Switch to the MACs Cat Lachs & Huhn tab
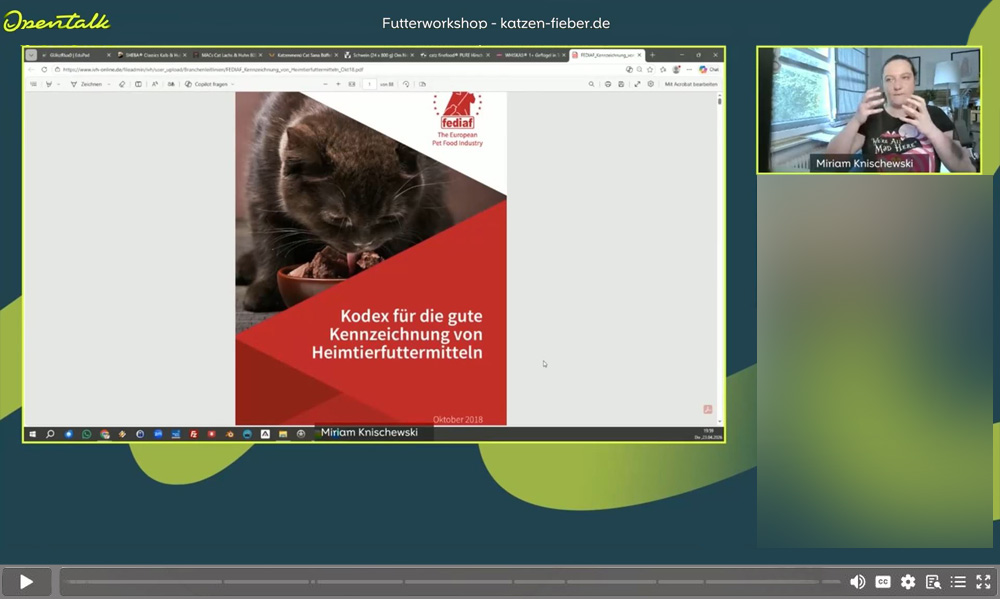The width and height of the screenshot is (1000, 599). point(228,55)
